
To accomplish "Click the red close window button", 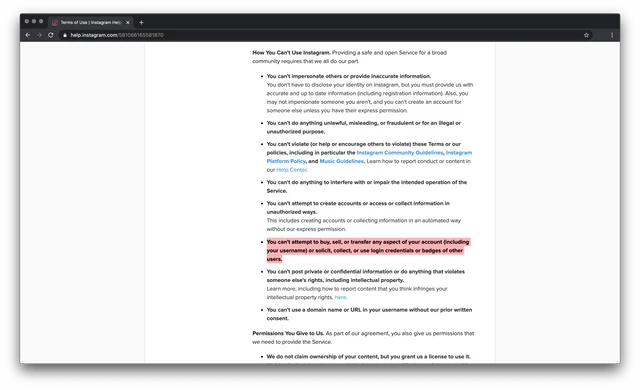I will coord(27,22).
